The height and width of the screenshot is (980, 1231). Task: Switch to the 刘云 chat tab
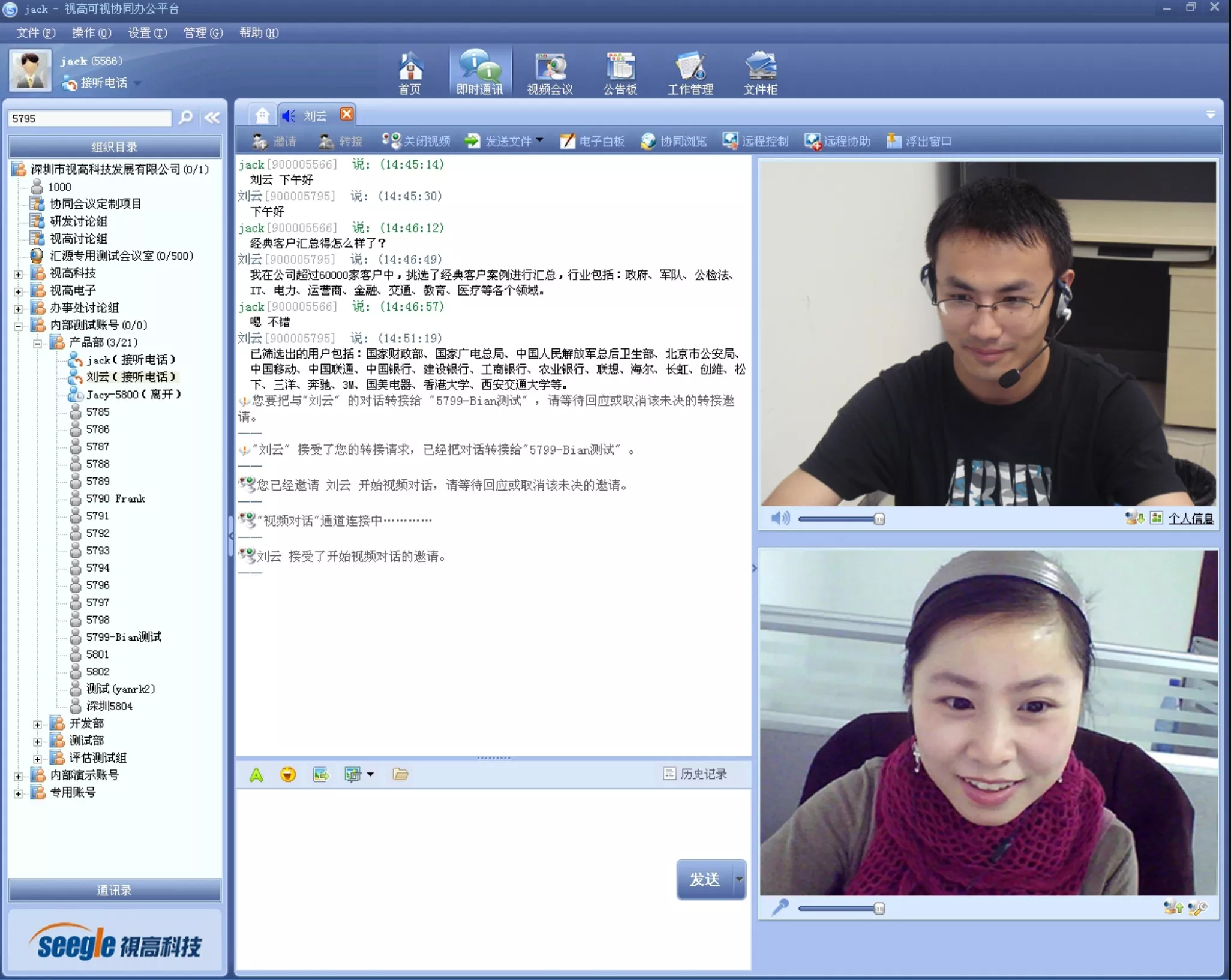[x=314, y=116]
